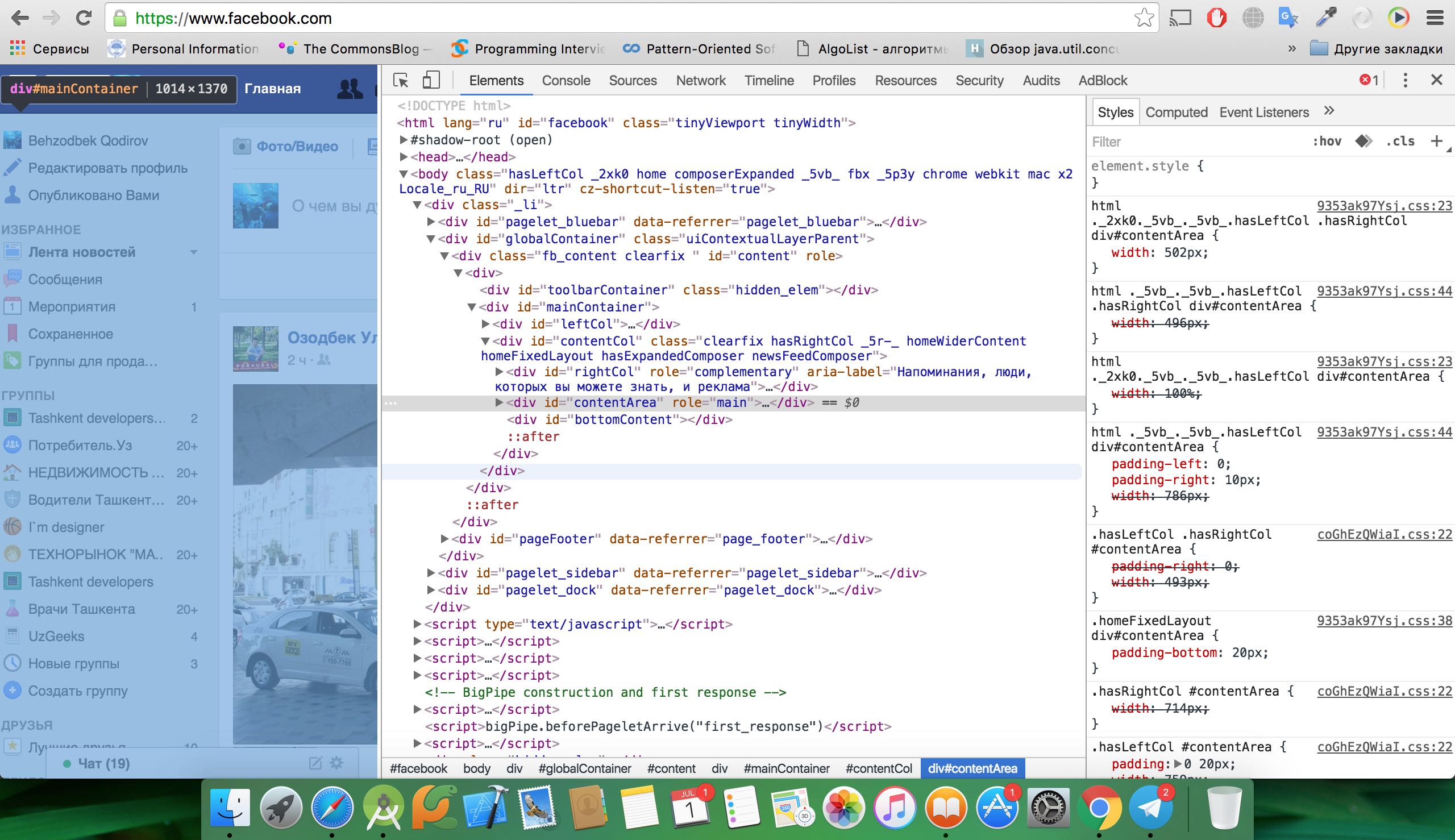Open the Сообщения sidebar link
The height and width of the screenshot is (840, 1455).
point(65,279)
